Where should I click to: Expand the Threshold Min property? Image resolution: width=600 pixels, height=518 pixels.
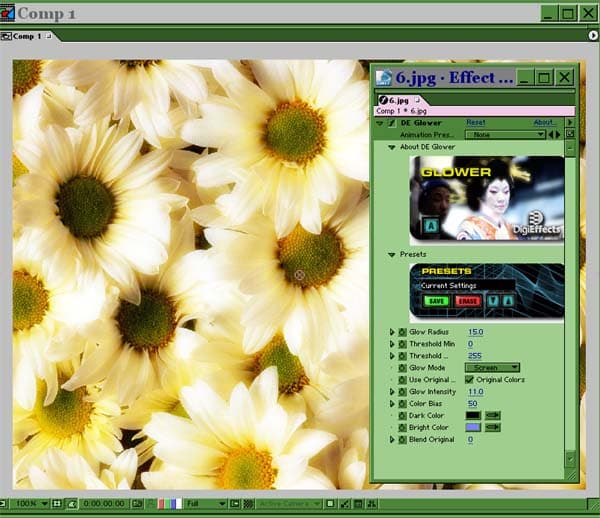click(392, 344)
